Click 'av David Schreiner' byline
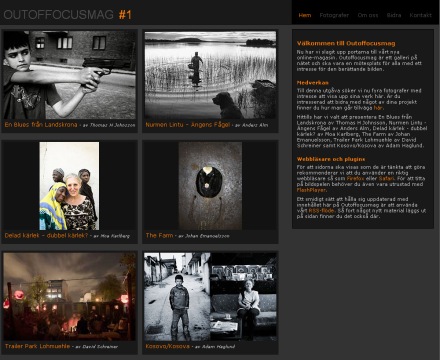Viewport: 440px width, 360px height. coord(96,347)
